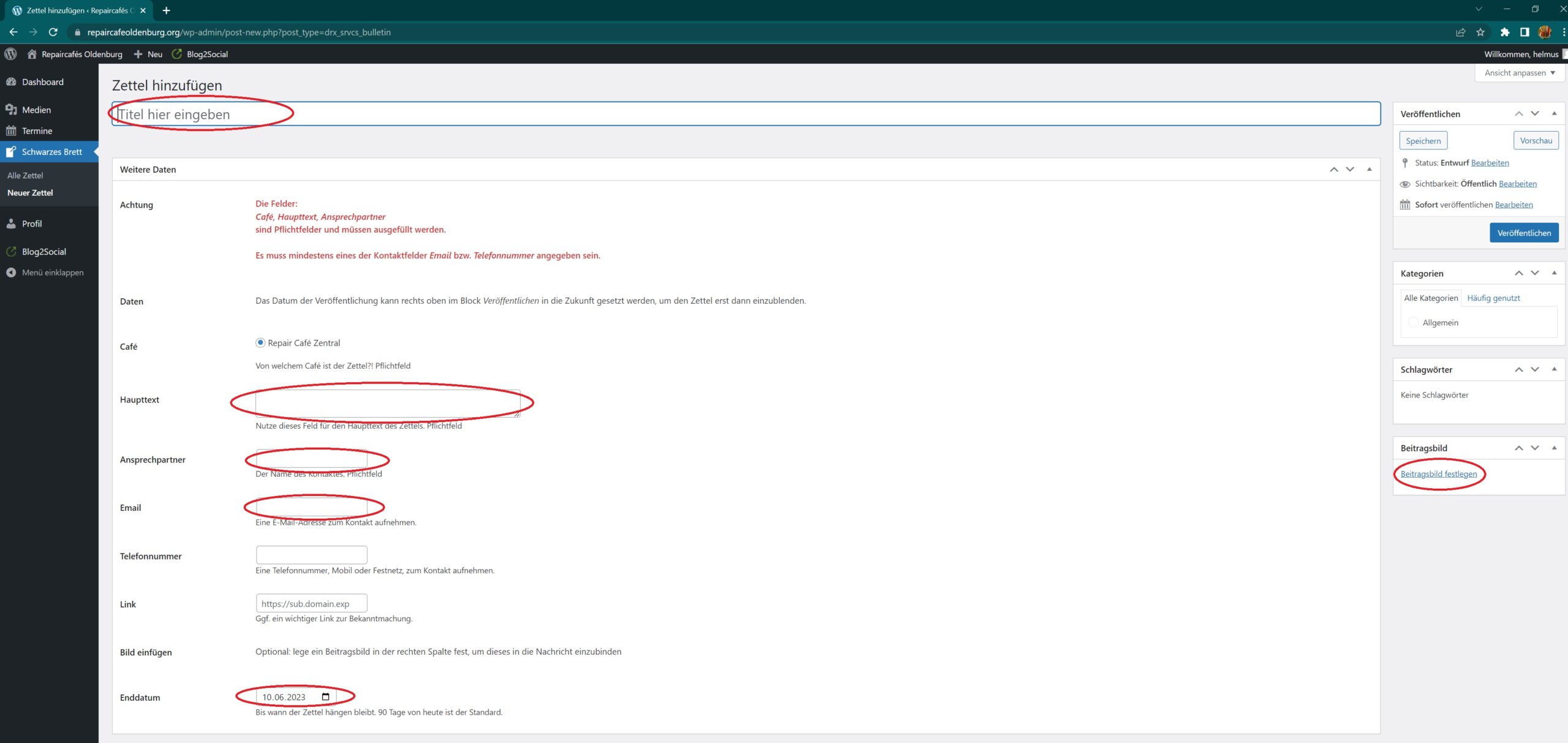
Task: Click into the Telefonnummer input field
Action: point(311,555)
